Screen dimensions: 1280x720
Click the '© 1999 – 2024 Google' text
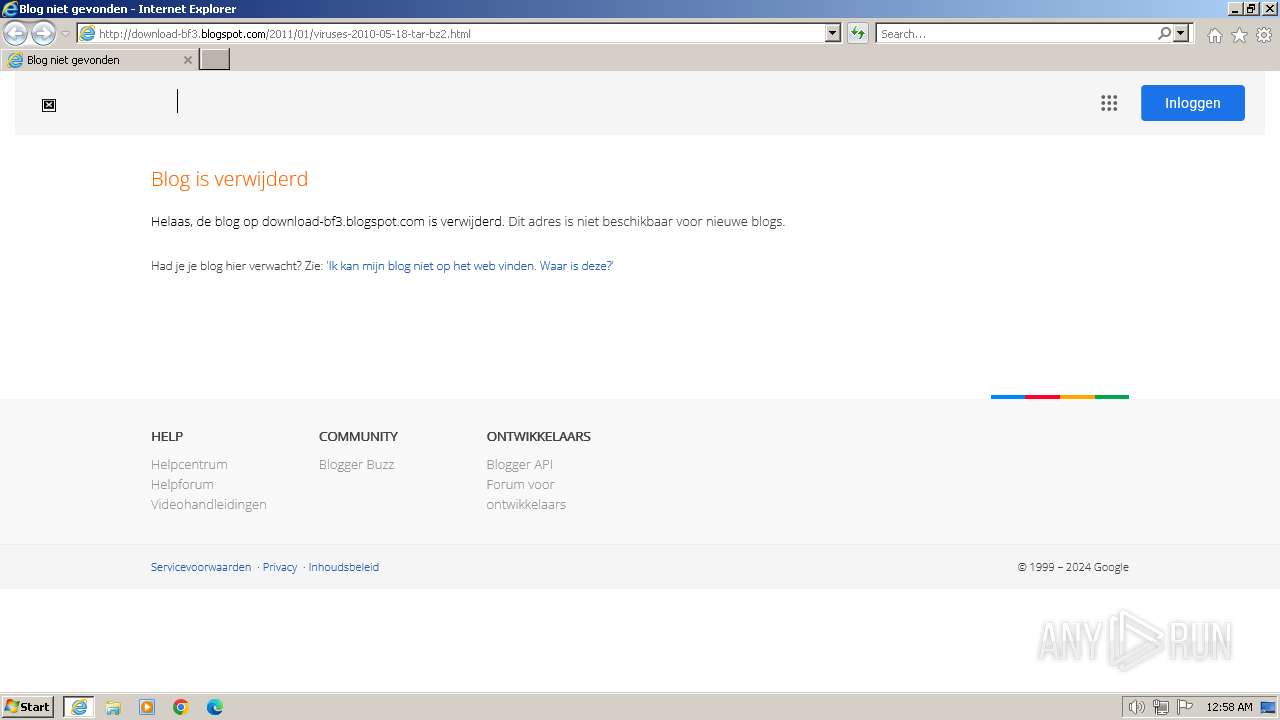(1073, 567)
